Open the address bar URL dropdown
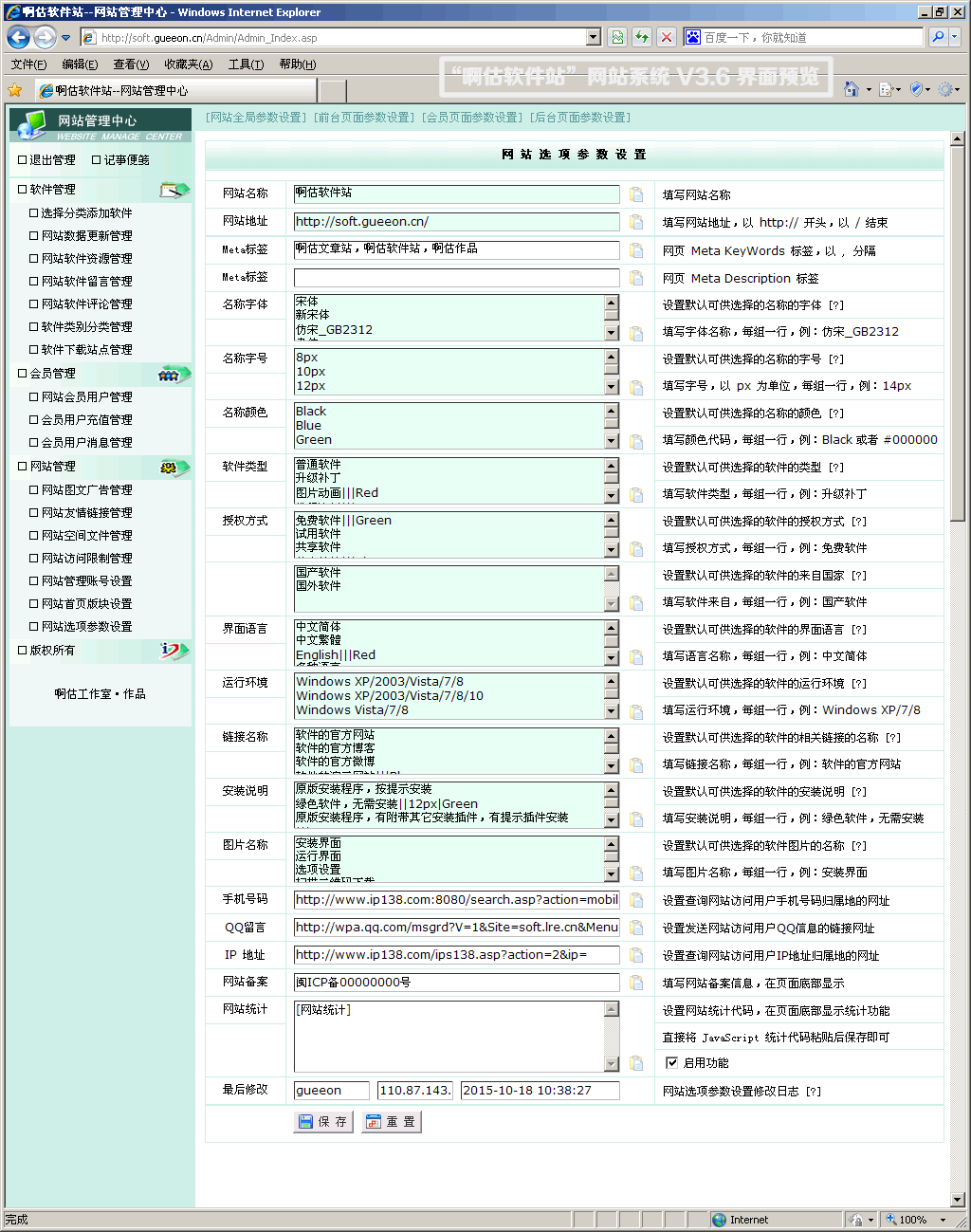This screenshot has height=1232, width=971. point(594,37)
